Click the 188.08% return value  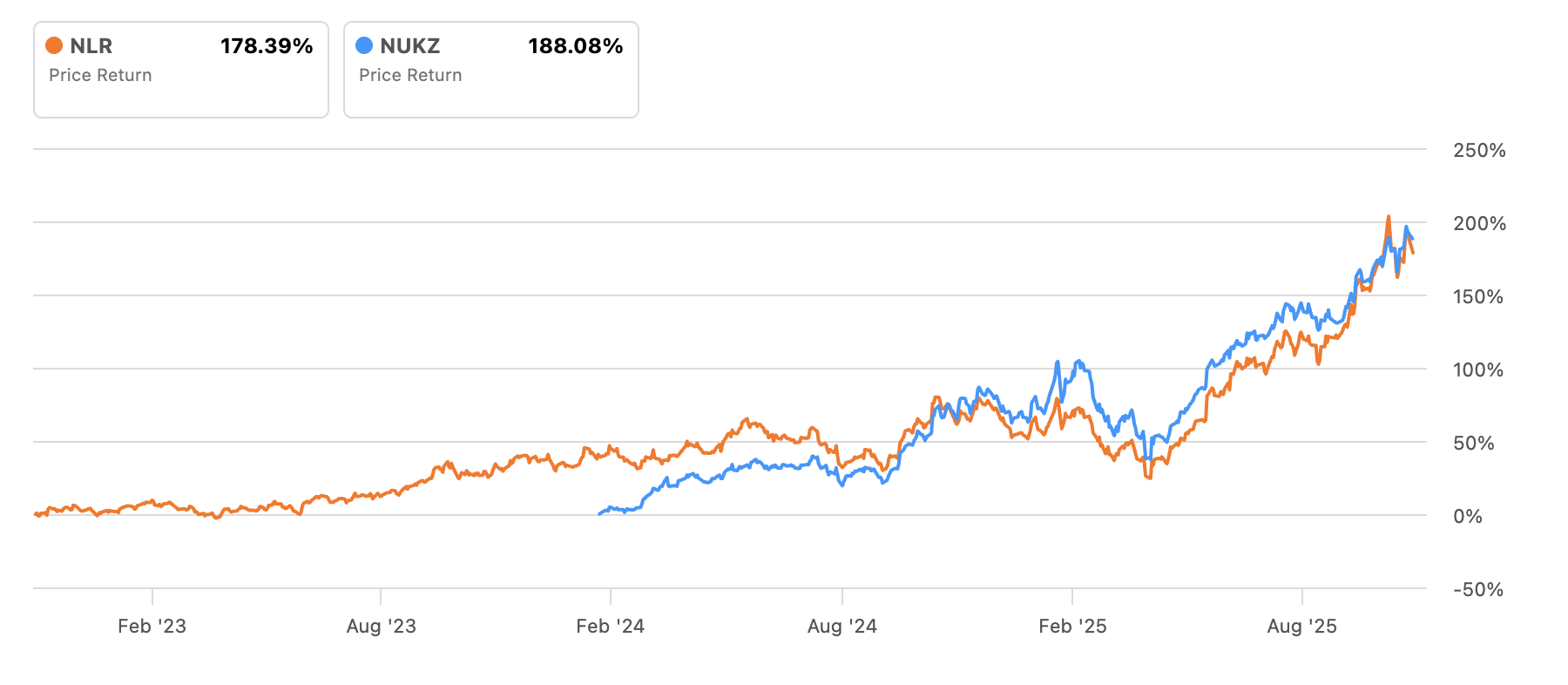[x=575, y=46]
